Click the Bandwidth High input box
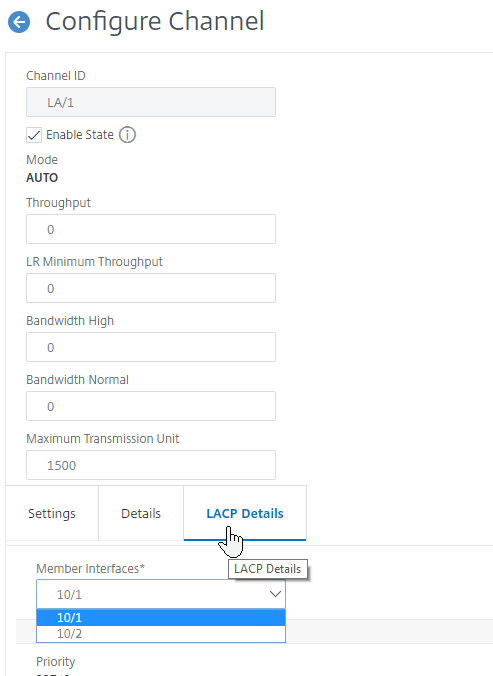The height and width of the screenshot is (676, 493). coord(151,347)
